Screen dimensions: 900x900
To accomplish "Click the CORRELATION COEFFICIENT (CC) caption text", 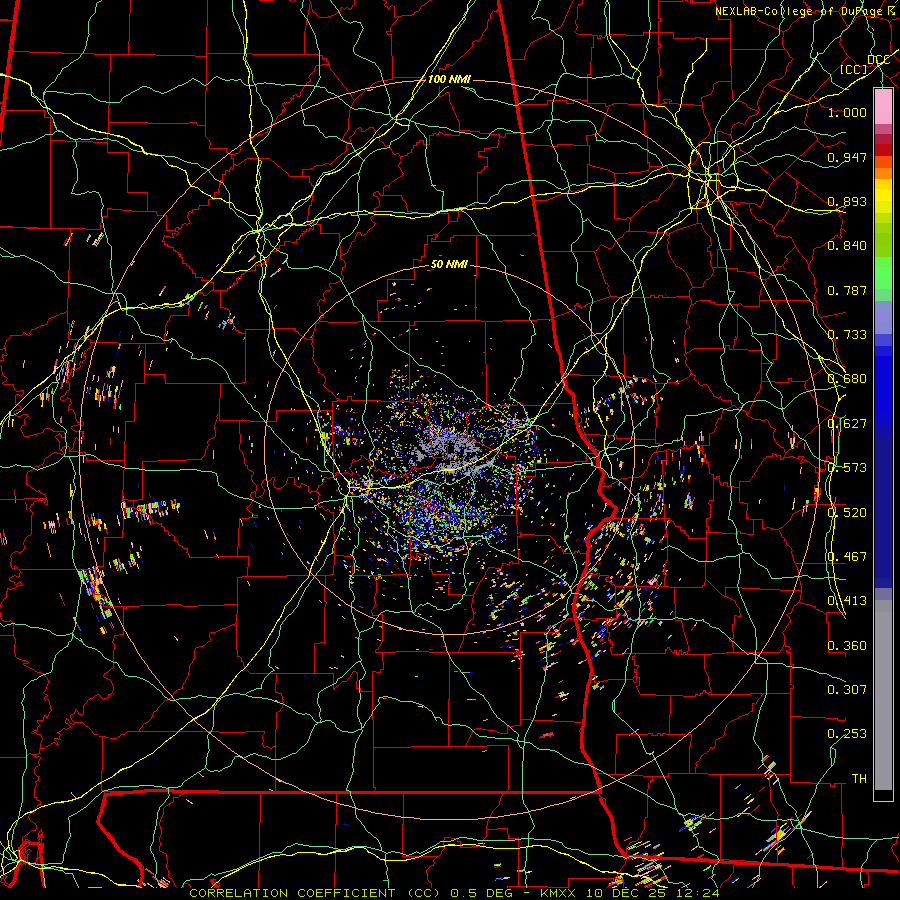I will coord(315,893).
